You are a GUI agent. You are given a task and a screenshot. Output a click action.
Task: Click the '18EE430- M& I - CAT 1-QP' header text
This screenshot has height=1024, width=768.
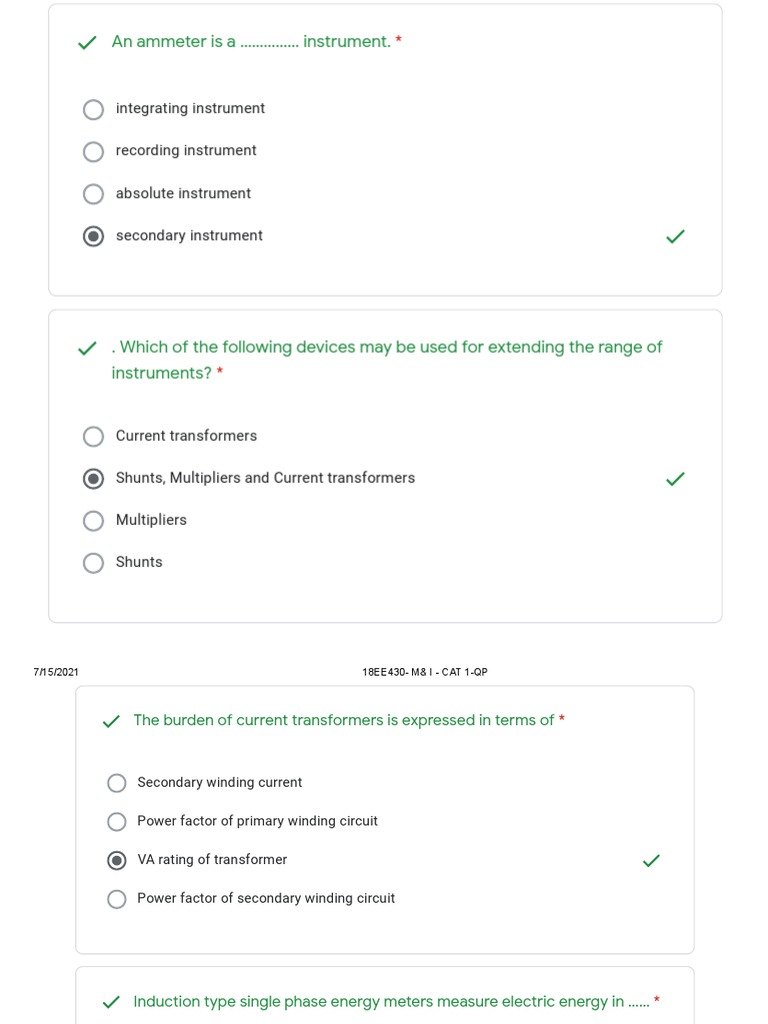(425, 672)
